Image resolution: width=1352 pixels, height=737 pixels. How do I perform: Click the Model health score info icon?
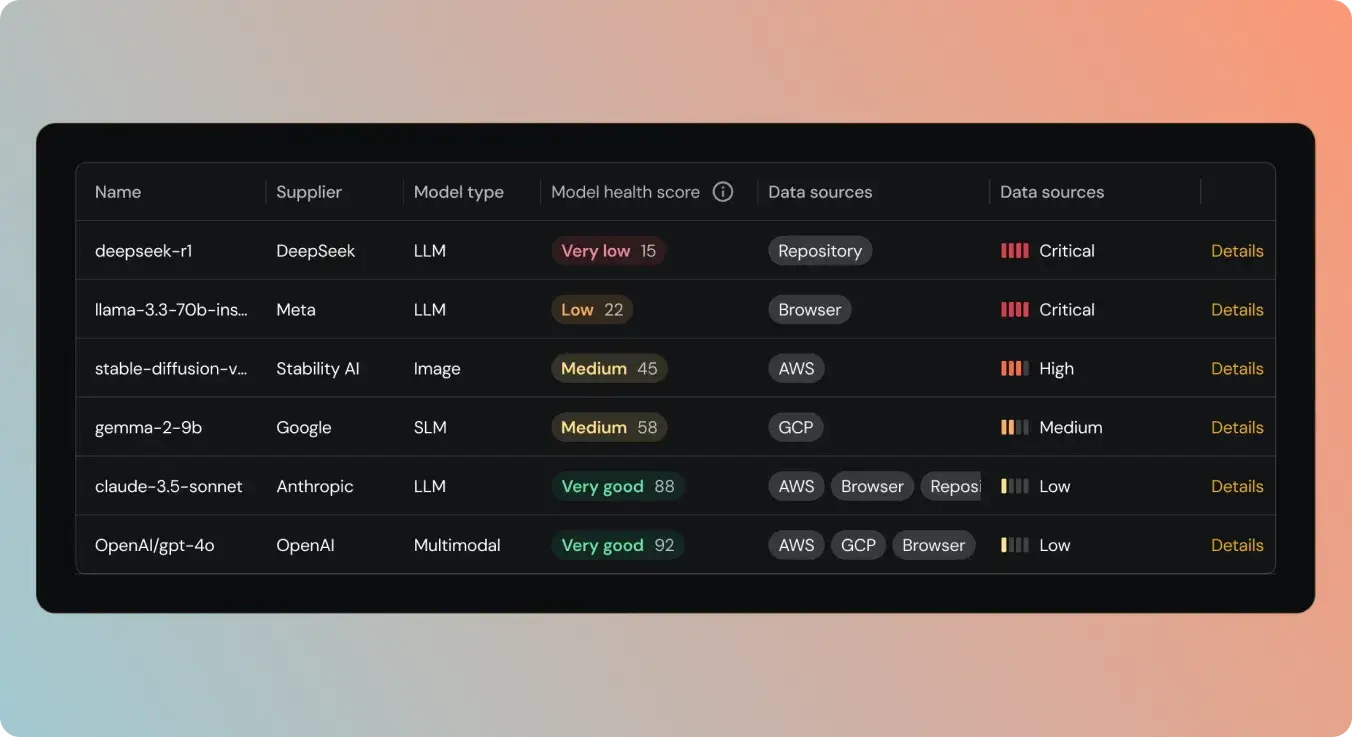[722, 192]
